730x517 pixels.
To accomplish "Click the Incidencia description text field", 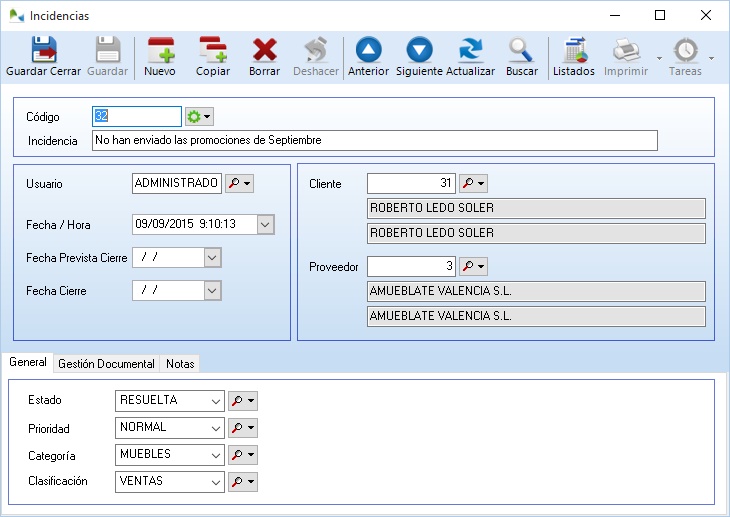I will pyautogui.click(x=374, y=141).
